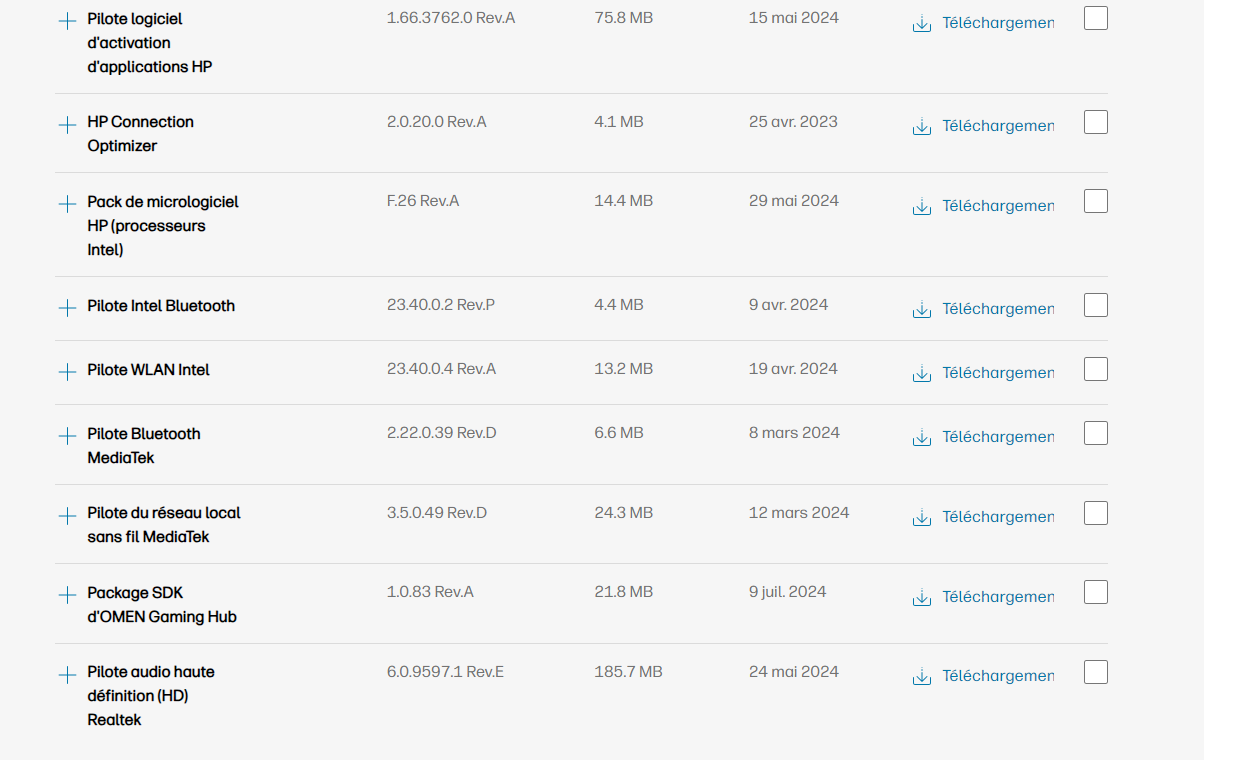Expand Pilote du réseau local sans fil MediaTek

click(x=67, y=515)
